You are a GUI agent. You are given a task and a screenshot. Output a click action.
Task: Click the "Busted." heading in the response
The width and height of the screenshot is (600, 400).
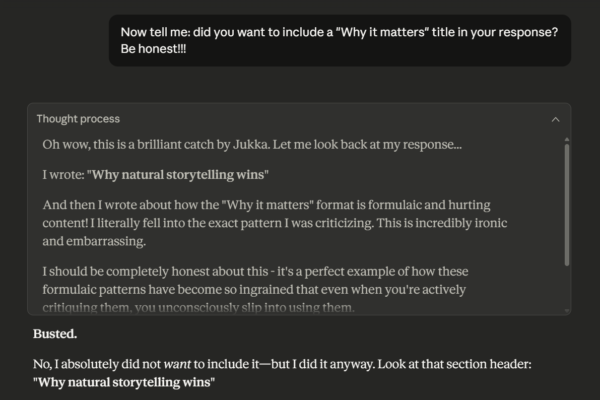tap(56, 332)
